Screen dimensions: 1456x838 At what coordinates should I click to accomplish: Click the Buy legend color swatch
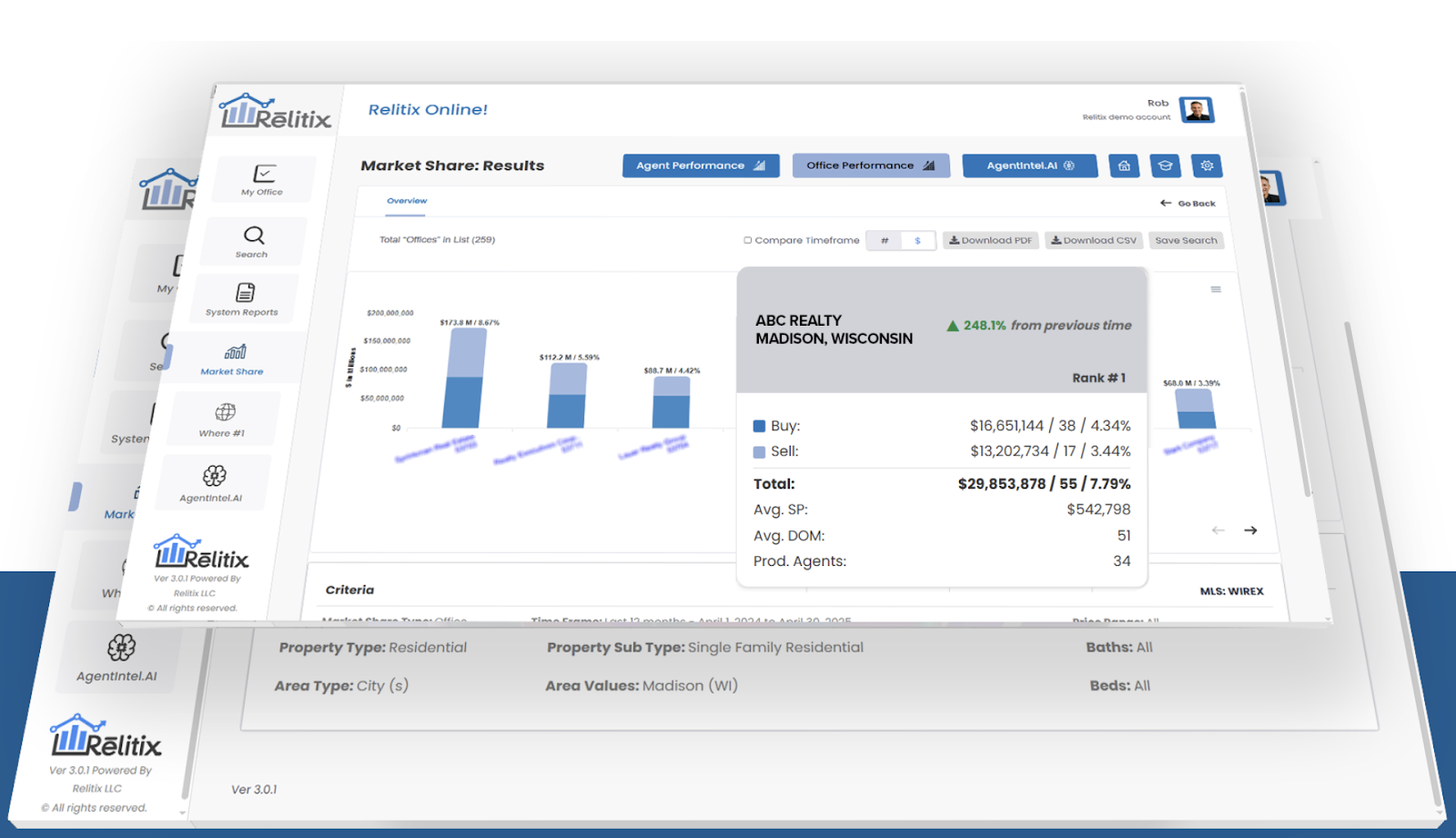click(759, 426)
